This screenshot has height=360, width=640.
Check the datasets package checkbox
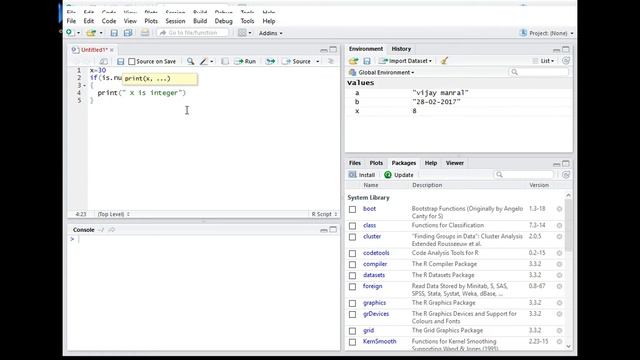coord(352,276)
